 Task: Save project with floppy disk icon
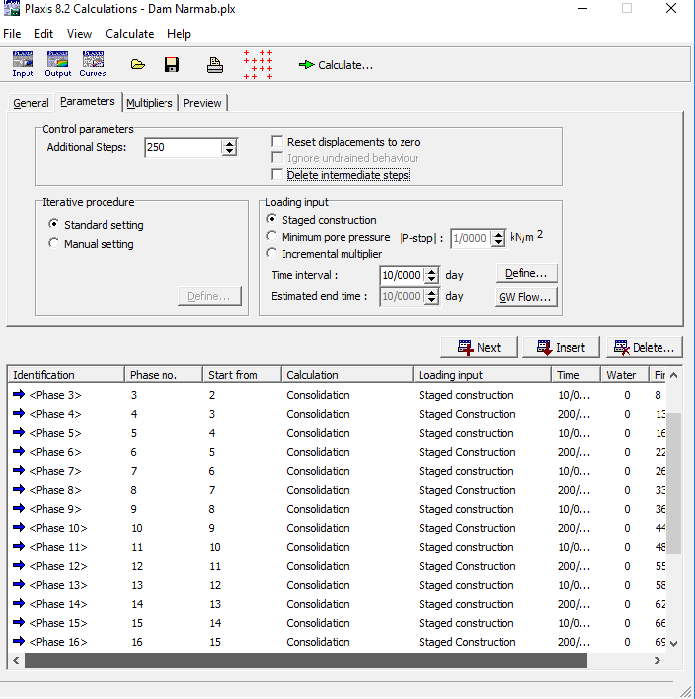(x=172, y=65)
